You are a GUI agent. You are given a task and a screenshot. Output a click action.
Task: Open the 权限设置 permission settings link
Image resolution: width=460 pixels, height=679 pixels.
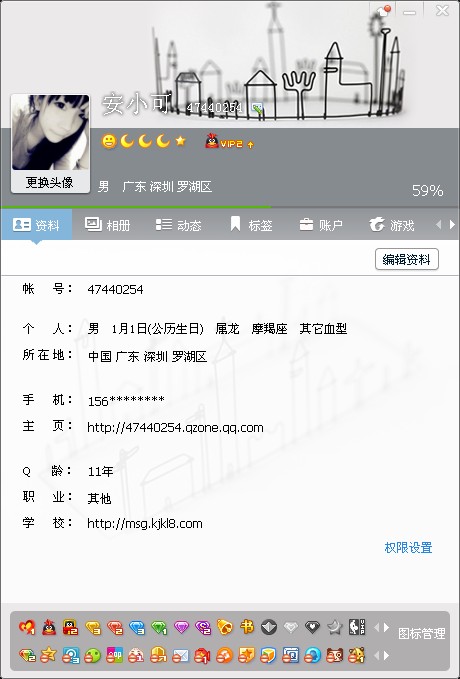(x=408, y=547)
